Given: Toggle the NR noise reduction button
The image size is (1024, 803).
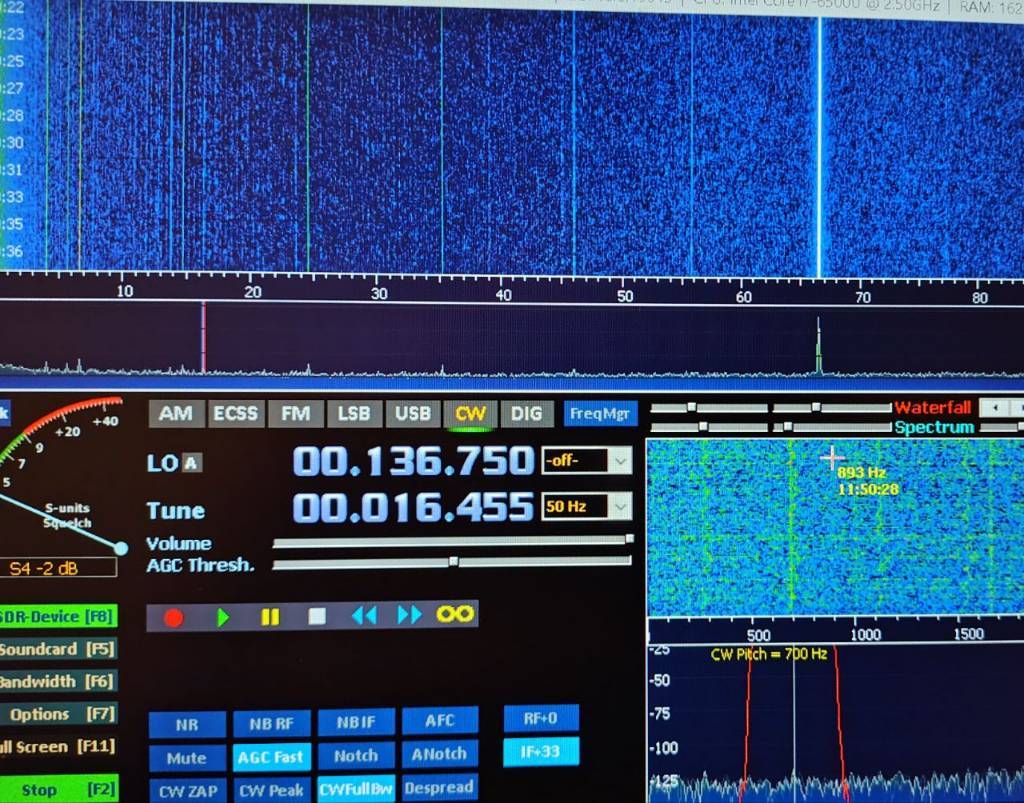Looking at the screenshot, I should 187,722.
